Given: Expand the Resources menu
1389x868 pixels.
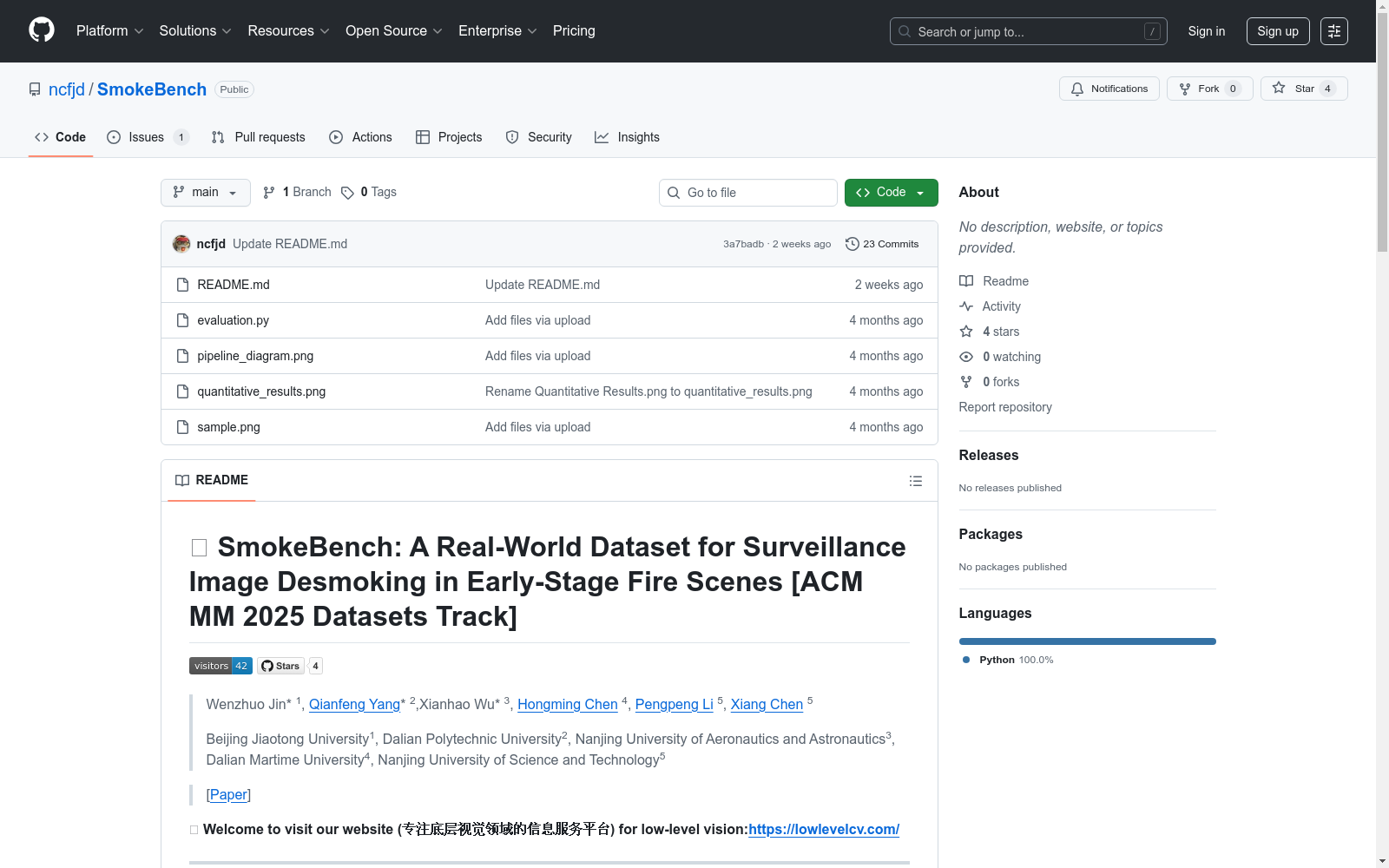Looking at the screenshot, I should point(289,31).
